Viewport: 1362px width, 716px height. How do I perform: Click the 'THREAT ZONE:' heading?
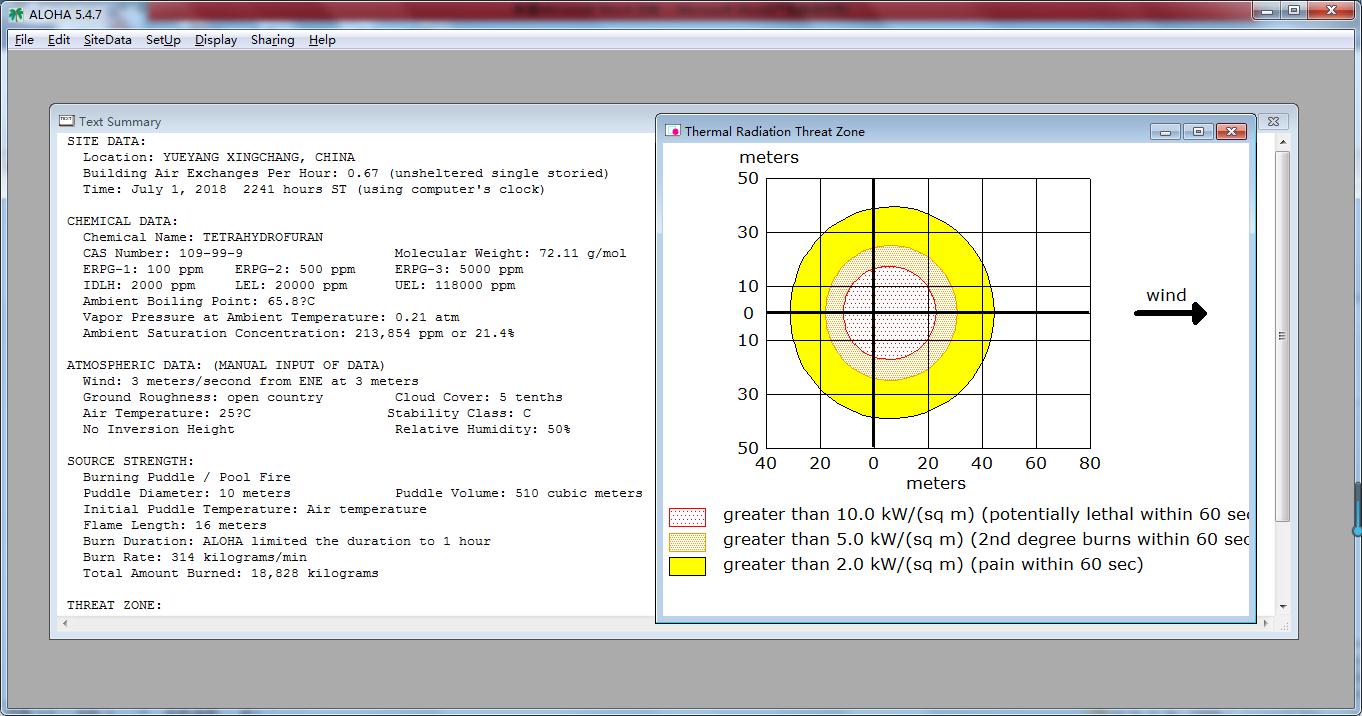point(114,605)
